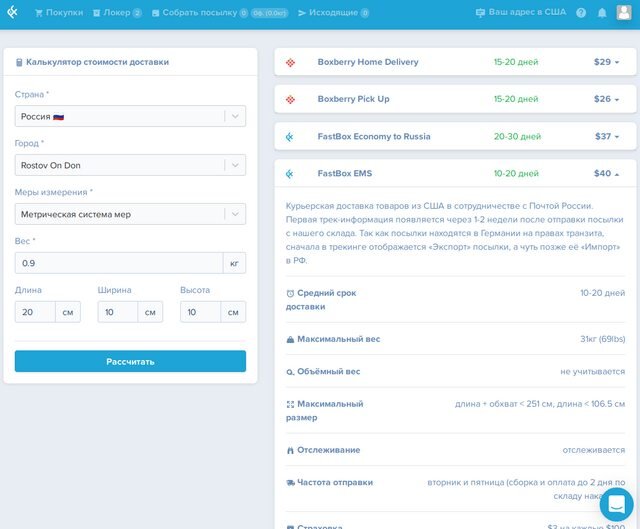Click the Вес input field
Viewport: 640px width, 529px height.
tap(119, 263)
